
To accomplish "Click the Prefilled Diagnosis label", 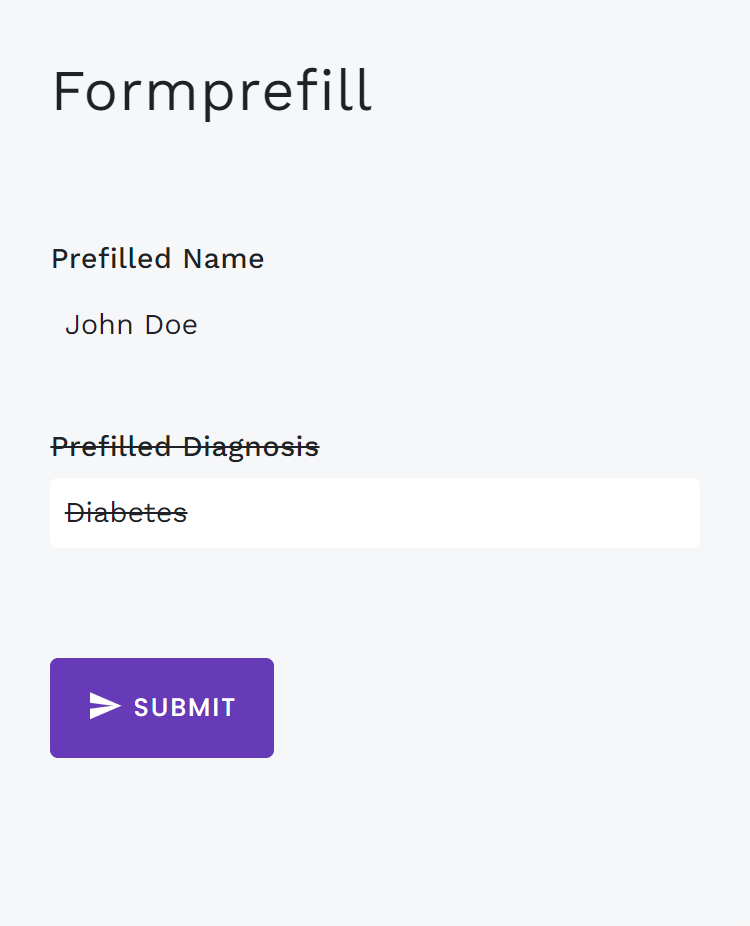I will (x=185, y=447).
